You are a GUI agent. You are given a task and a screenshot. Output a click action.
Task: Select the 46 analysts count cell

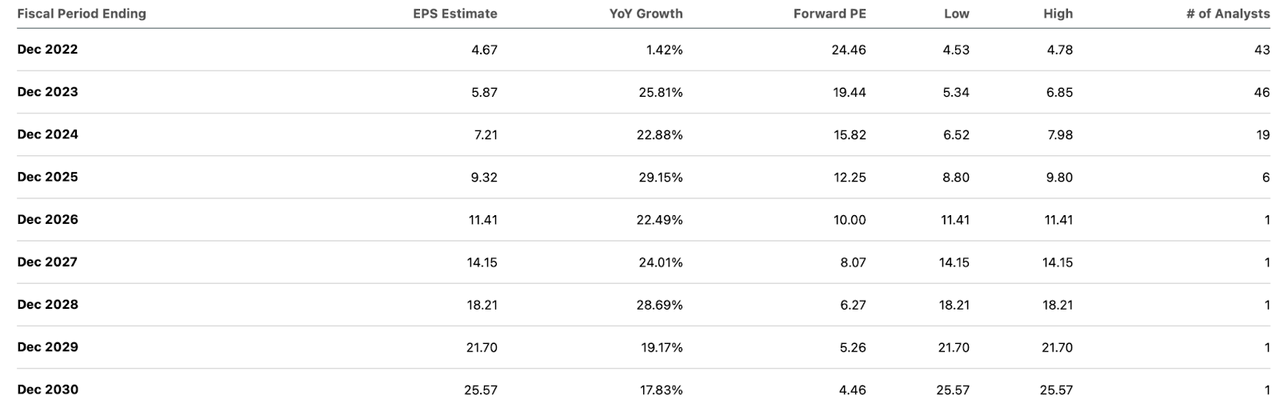[1261, 92]
